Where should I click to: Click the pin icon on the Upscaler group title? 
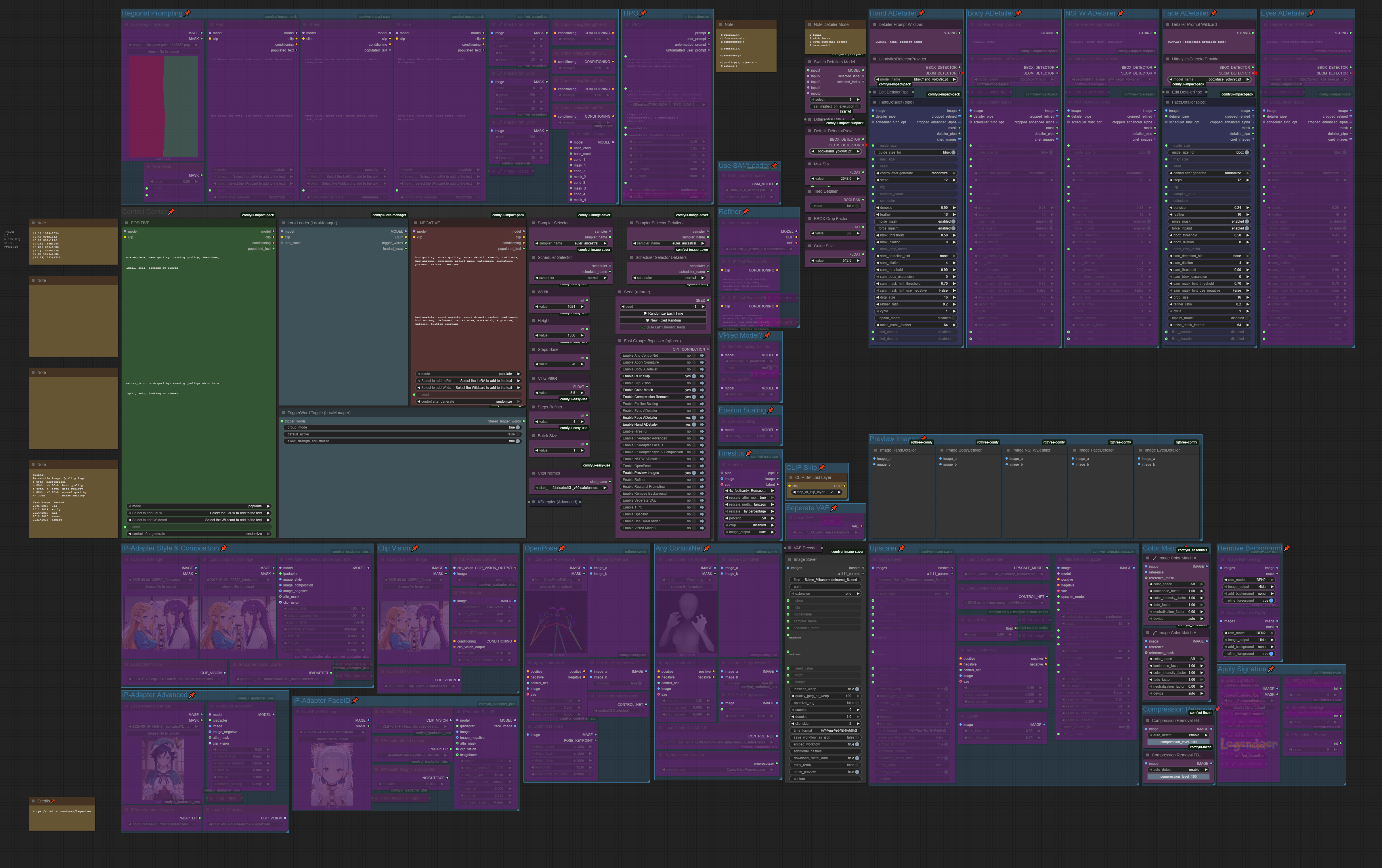(902, 548)
